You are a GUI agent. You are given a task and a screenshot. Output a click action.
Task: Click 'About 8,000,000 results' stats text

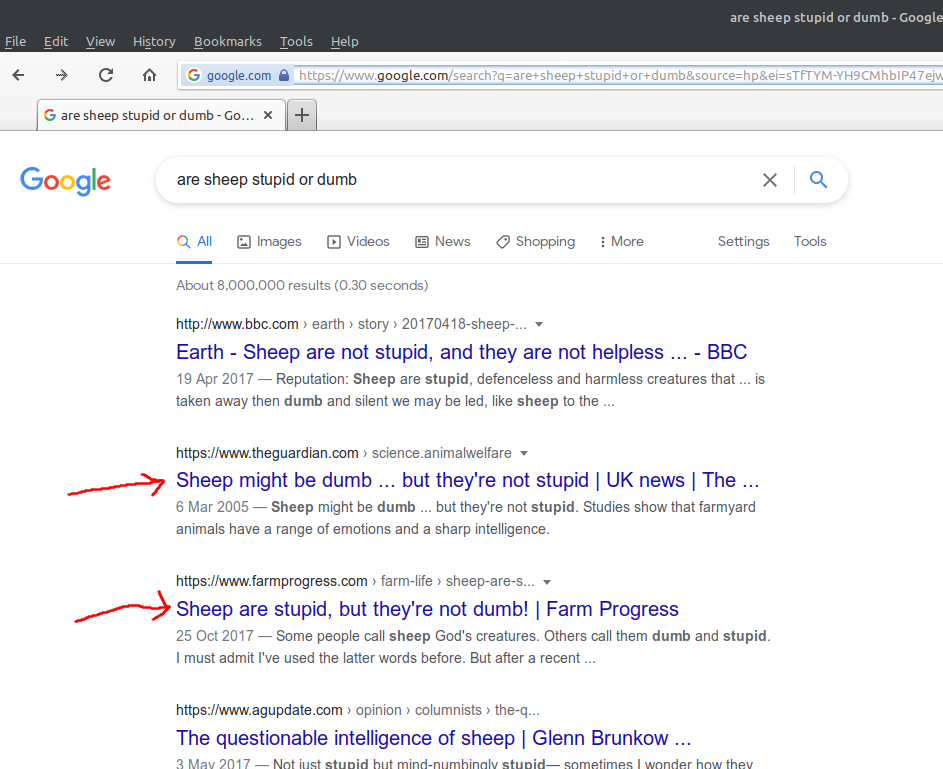click(x=302, y=285)
